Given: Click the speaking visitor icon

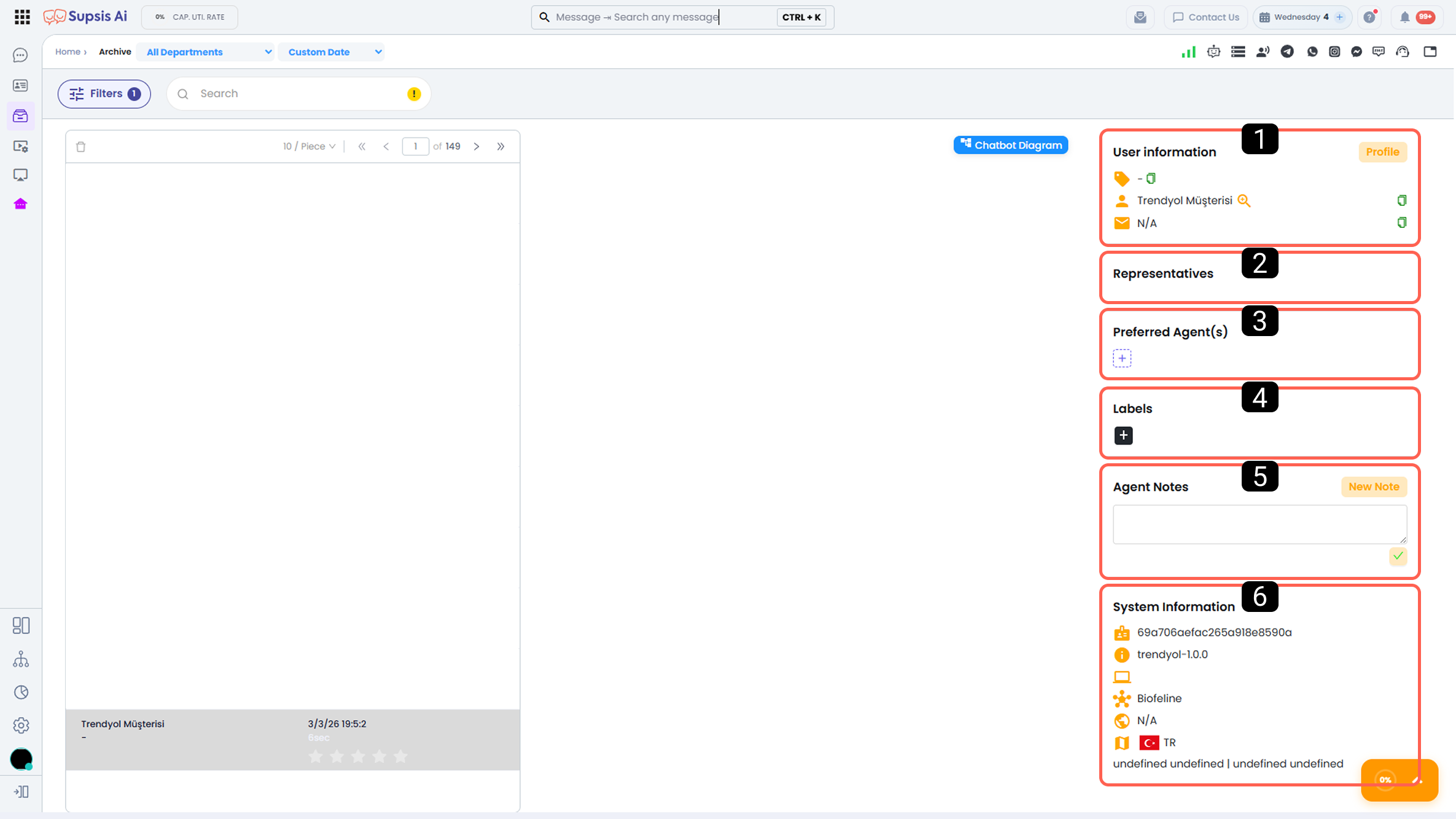Looking at the screenshot, I should click(1263, 52).
